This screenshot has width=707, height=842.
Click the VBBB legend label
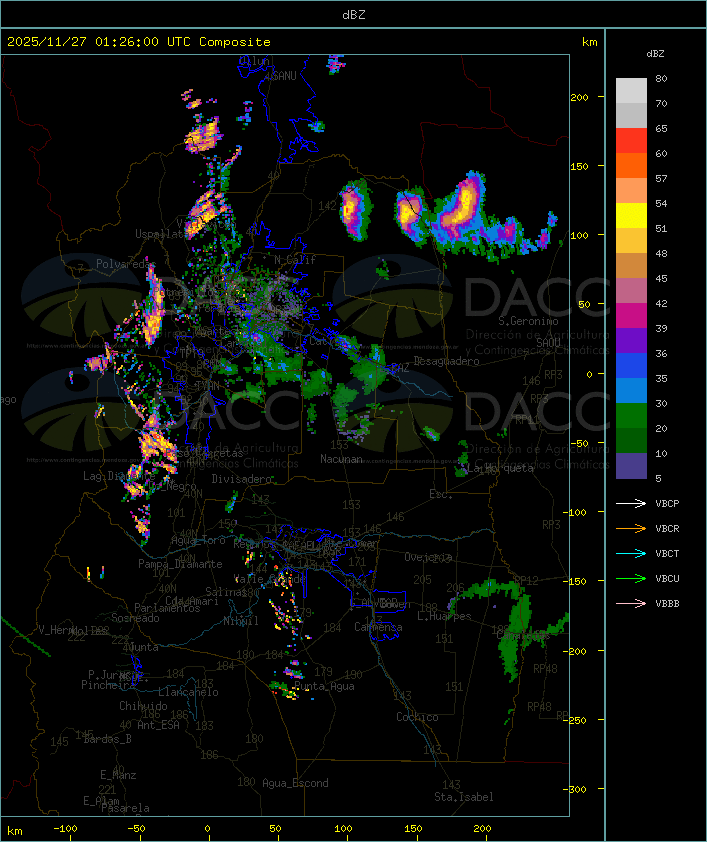coord(667,604)
